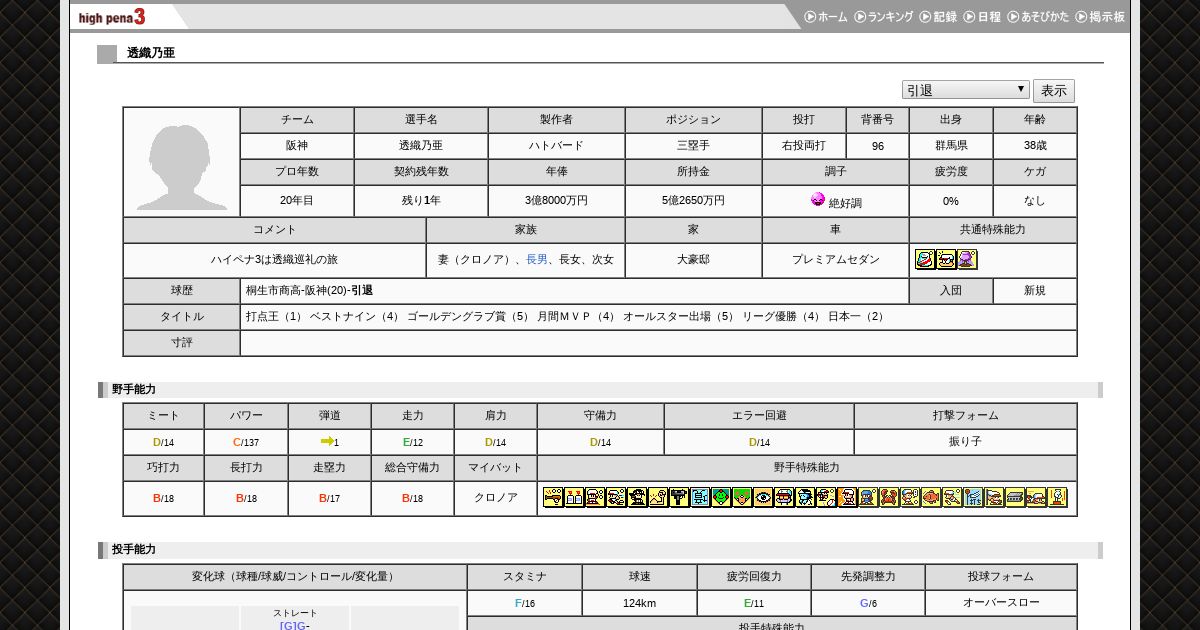Click the eye ability icon

pos(763,497)
